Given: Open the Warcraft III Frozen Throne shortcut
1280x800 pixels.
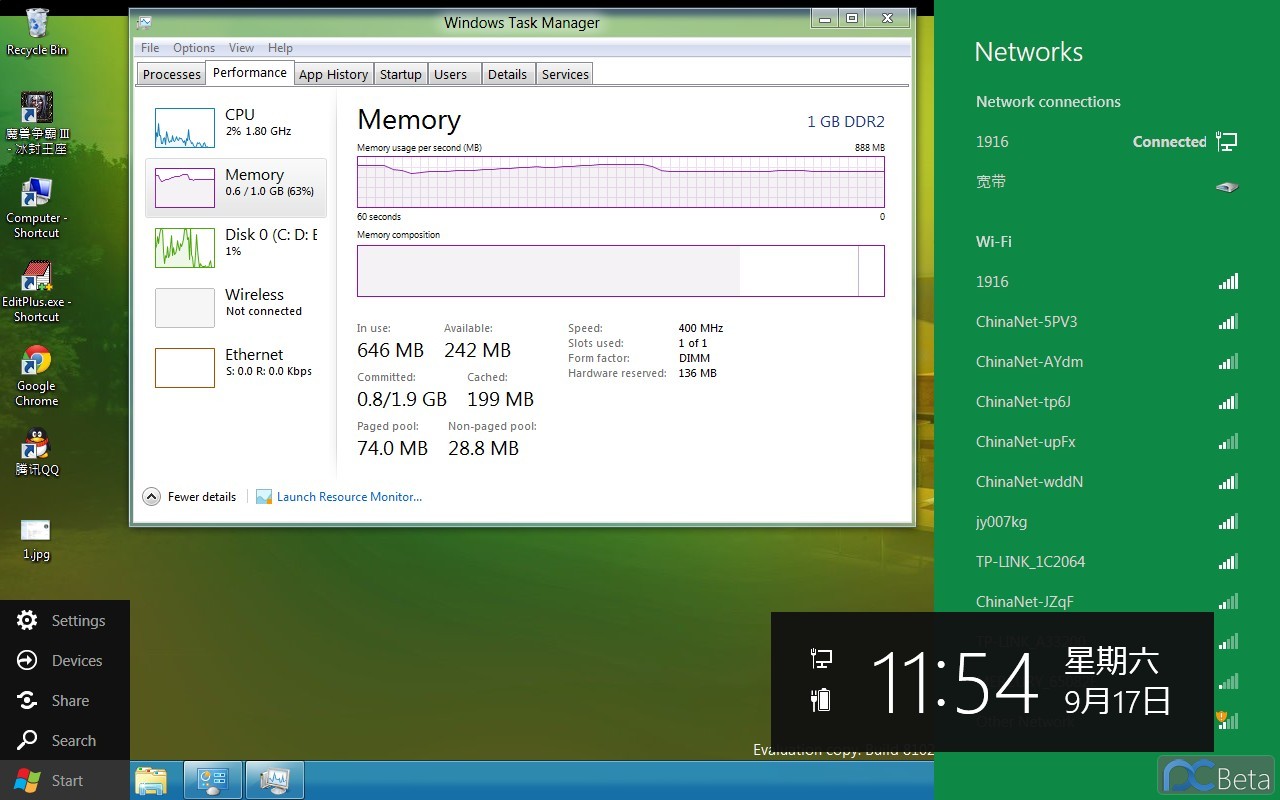Looking at the screenshot, I should point(36,122).
